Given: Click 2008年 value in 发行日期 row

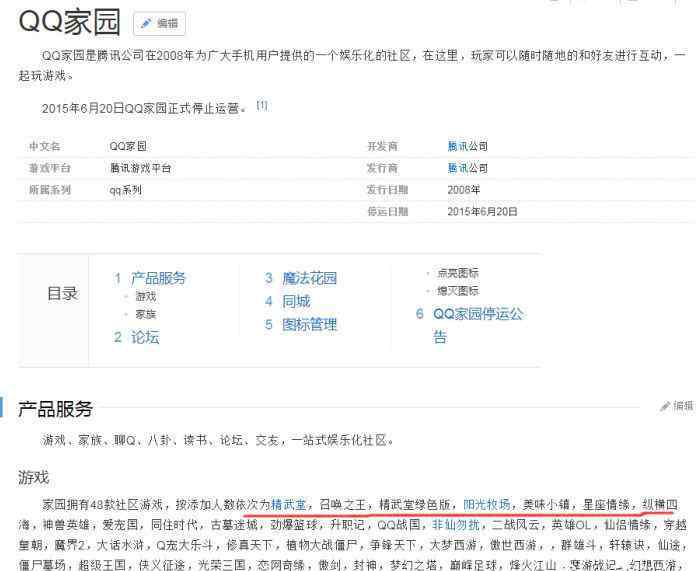Looking at the screenshot, I should [x=463, y=190].
